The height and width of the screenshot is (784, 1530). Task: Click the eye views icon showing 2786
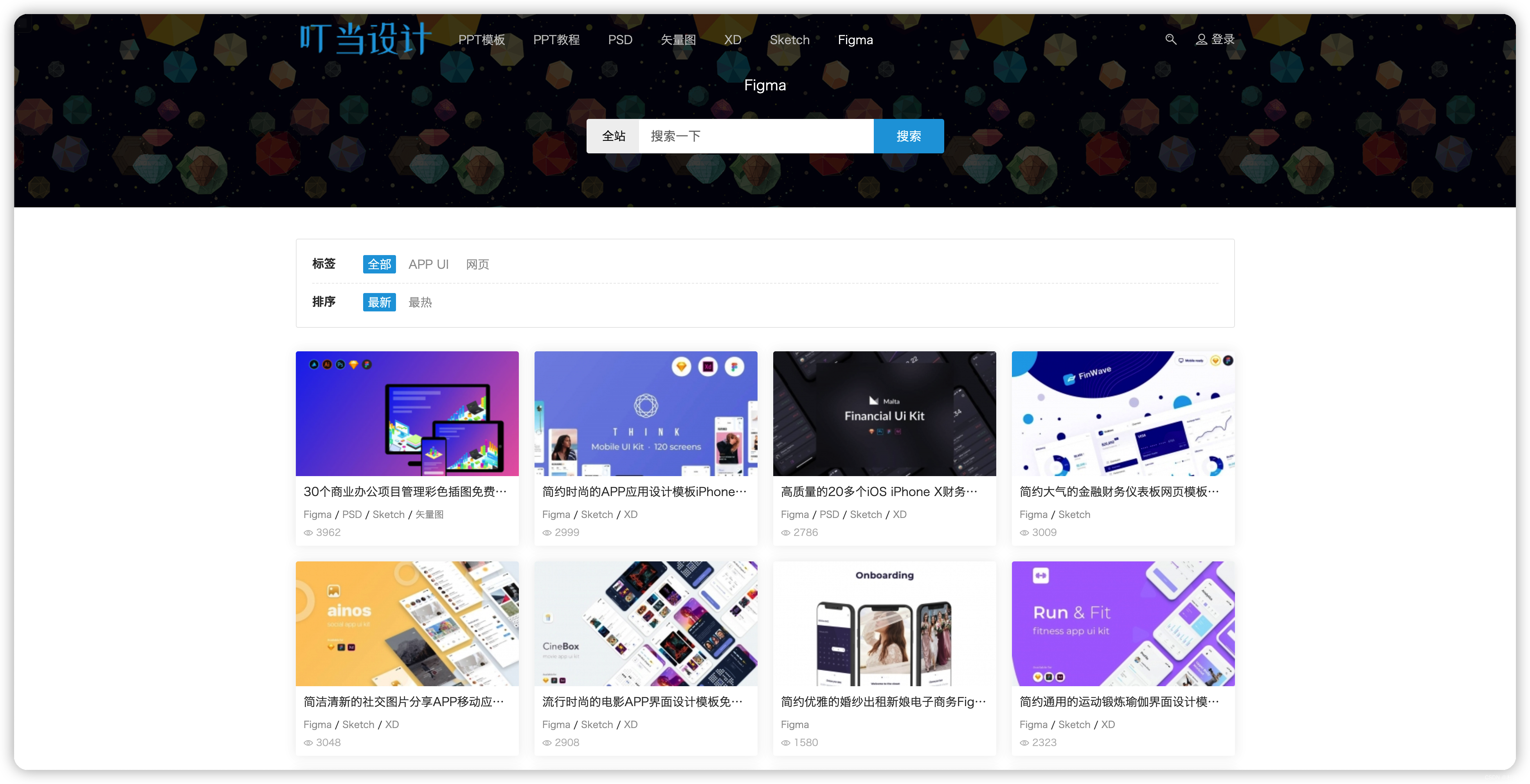pyautogui.click(x=785, y=533)
